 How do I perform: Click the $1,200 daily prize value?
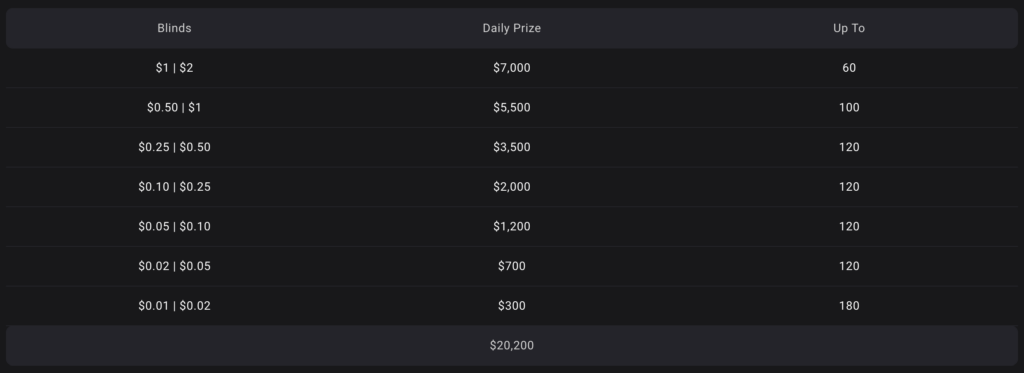[x=511, y=227]
